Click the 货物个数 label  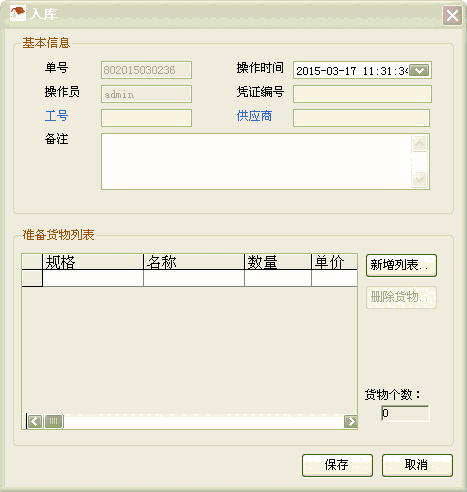click(392, 395)
